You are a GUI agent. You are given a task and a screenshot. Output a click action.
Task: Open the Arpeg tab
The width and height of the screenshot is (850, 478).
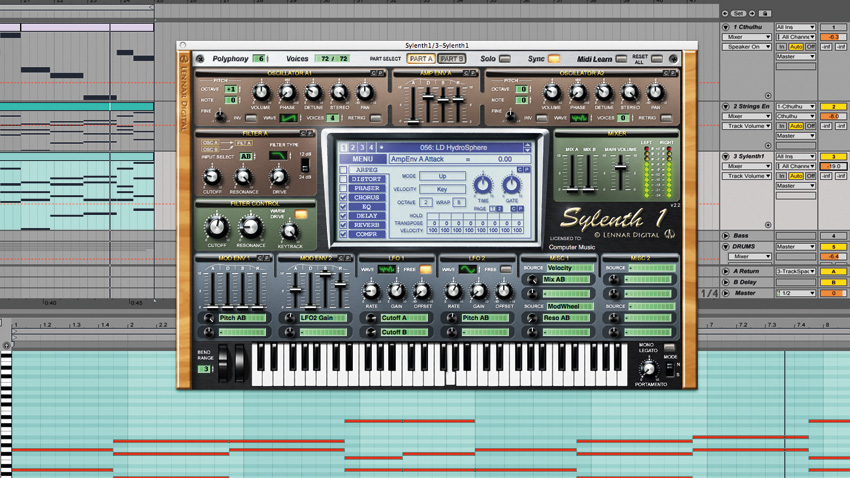click(x=366, y=170)
